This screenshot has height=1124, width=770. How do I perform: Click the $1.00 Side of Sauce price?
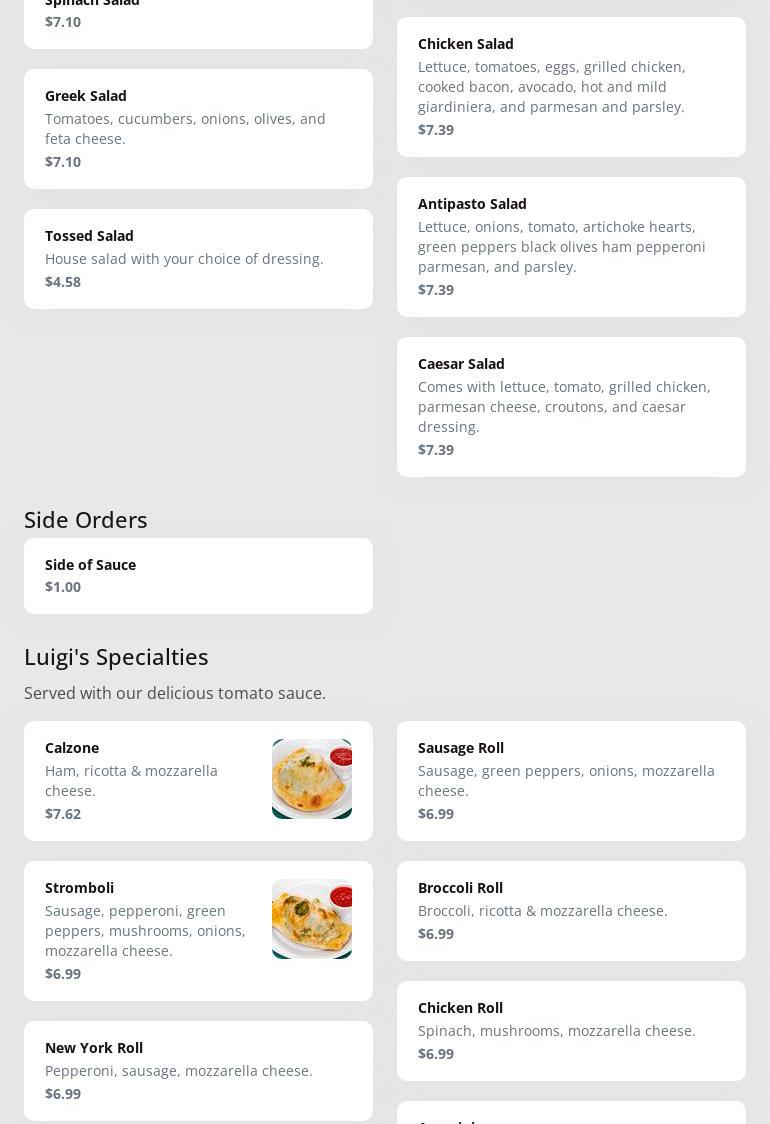coord(63,587)
